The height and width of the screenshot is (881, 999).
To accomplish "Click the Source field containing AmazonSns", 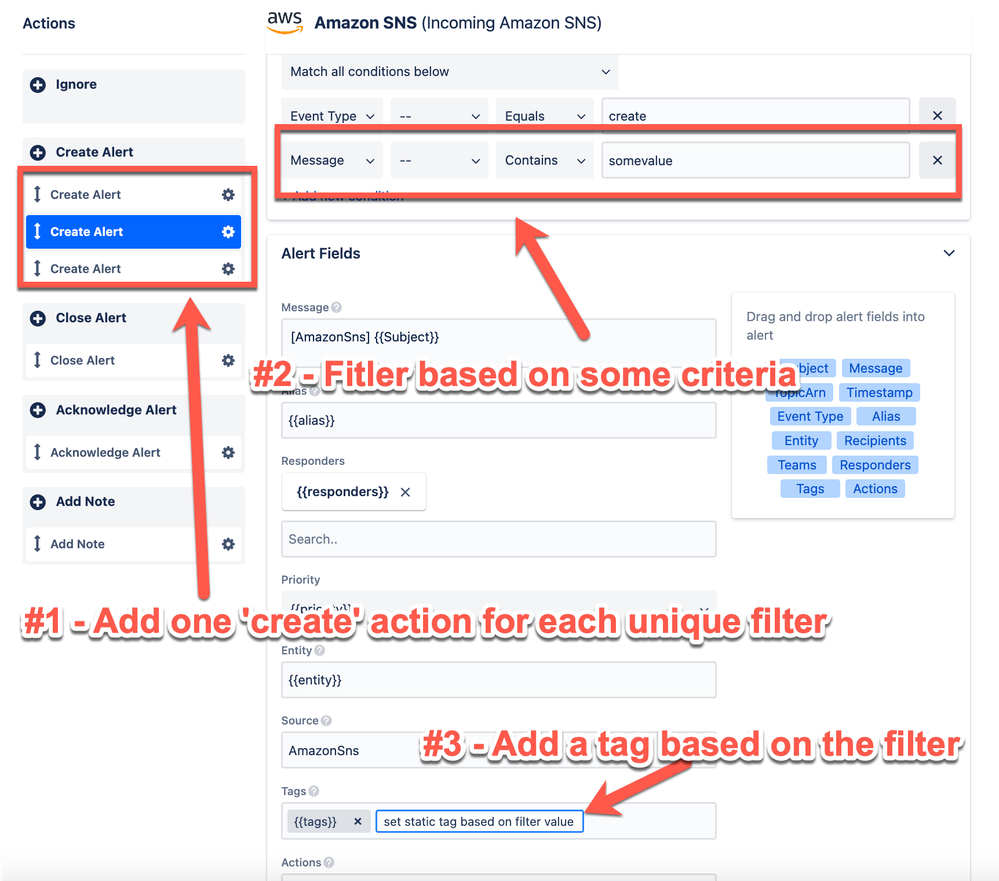I will pyautogui.click(x=499, y=750).
